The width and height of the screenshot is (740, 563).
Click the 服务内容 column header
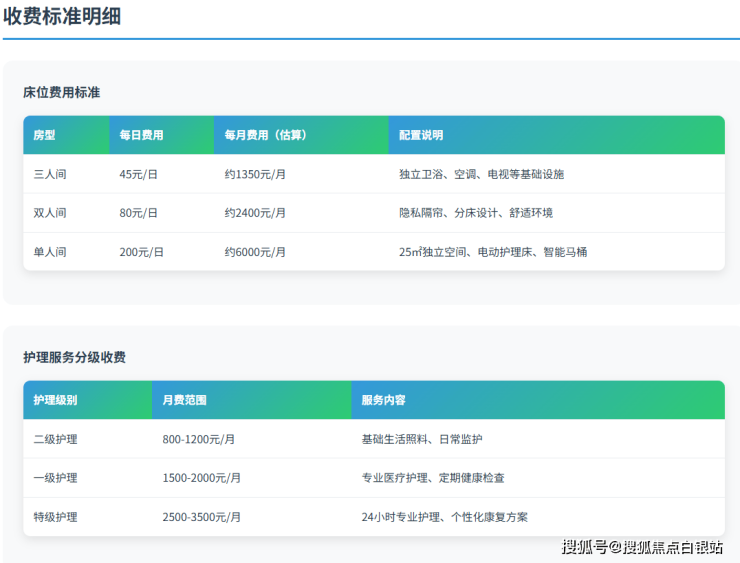click(x=384, y=400)
